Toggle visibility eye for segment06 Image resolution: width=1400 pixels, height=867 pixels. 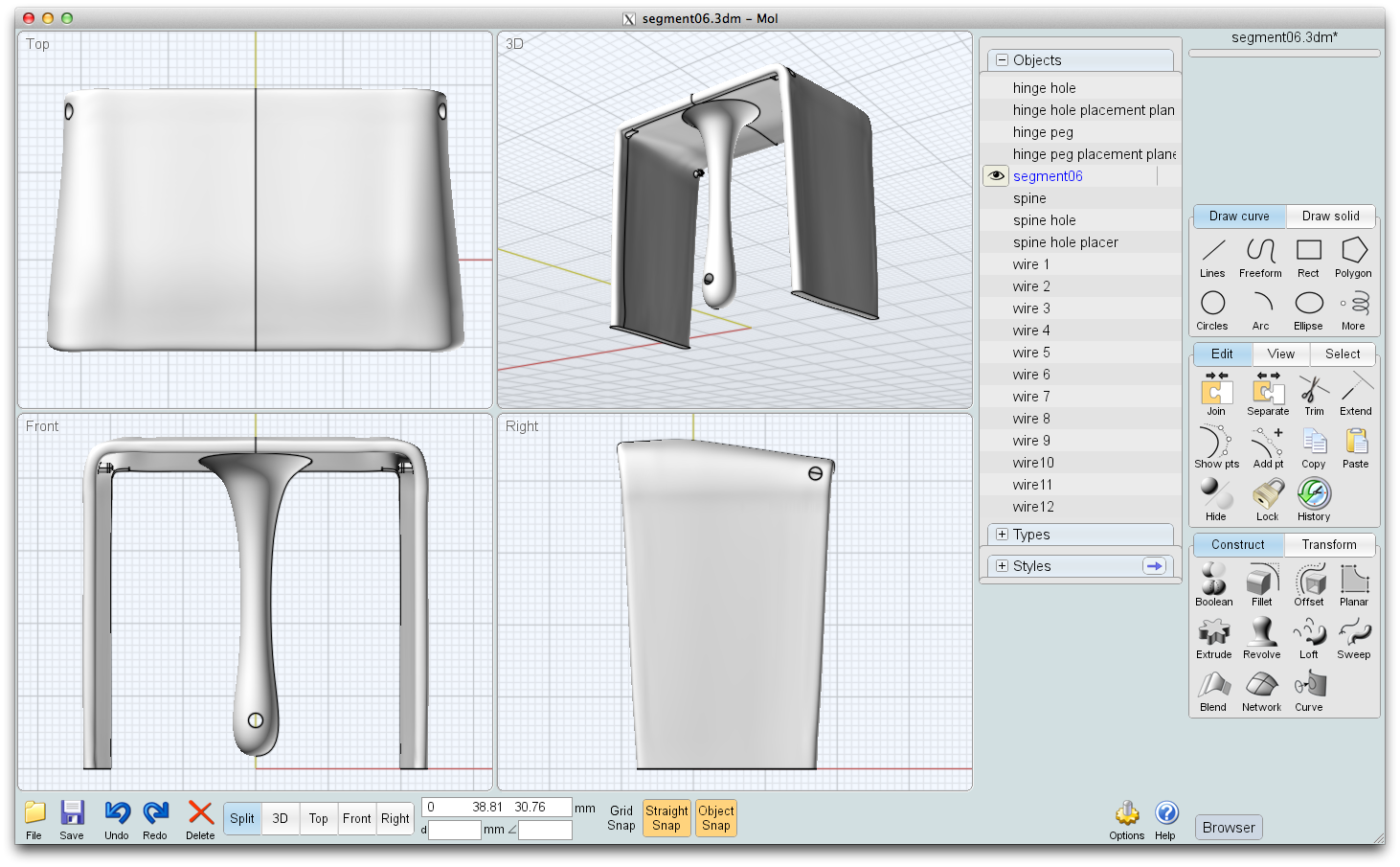point(996,176)
